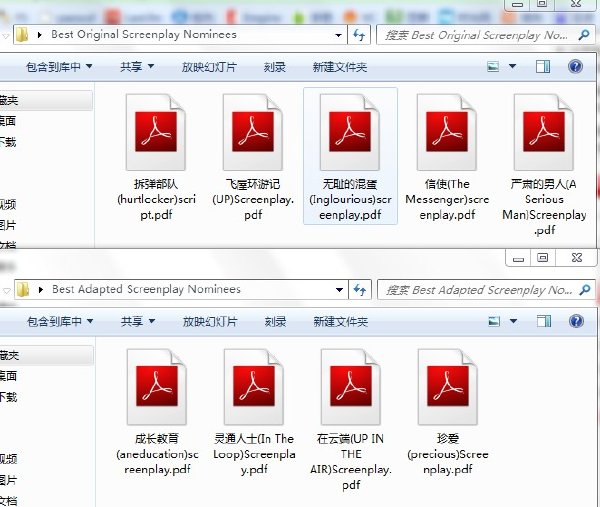Screen dimensions: 600x507
Task: Click 刻录 in Adapted Screenplay window
Action: [x=276, y=321]
